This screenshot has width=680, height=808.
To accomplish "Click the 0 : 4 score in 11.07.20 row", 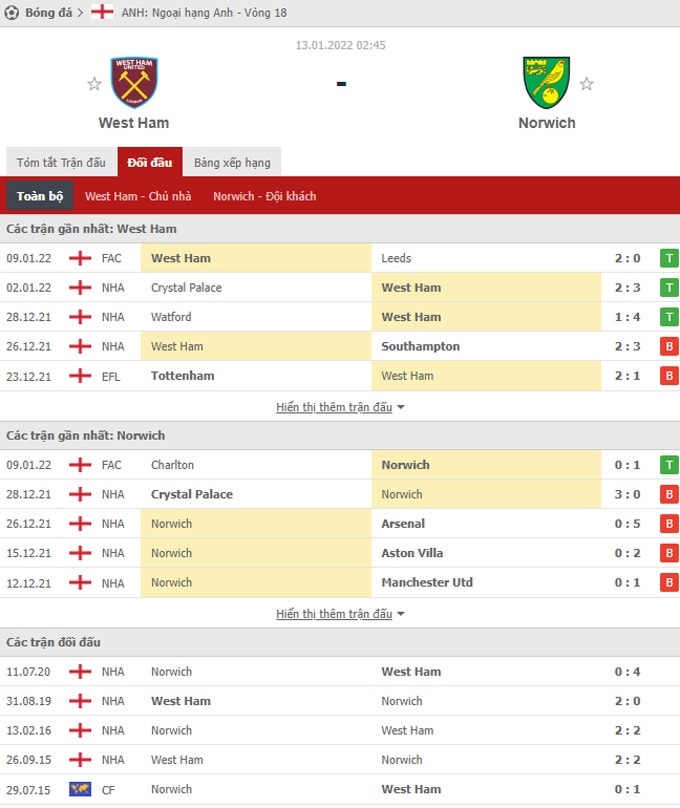I will (x=627, y=671).
